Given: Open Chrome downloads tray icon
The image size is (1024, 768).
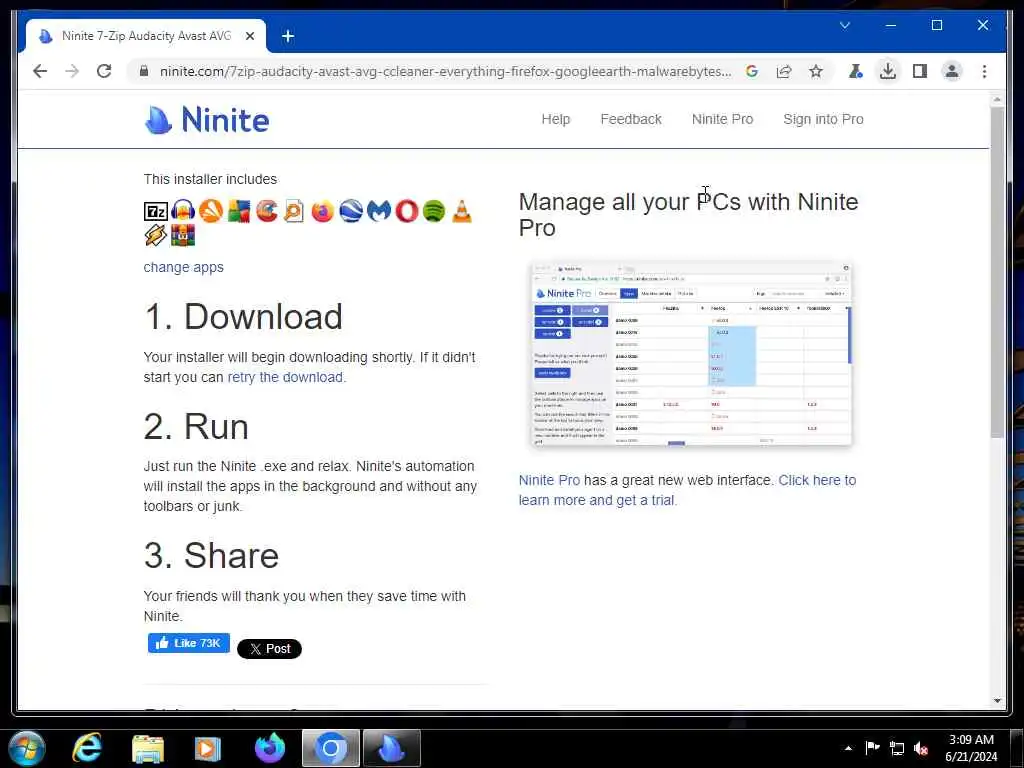Looking at the screenshot, I should tap(888, 71).
